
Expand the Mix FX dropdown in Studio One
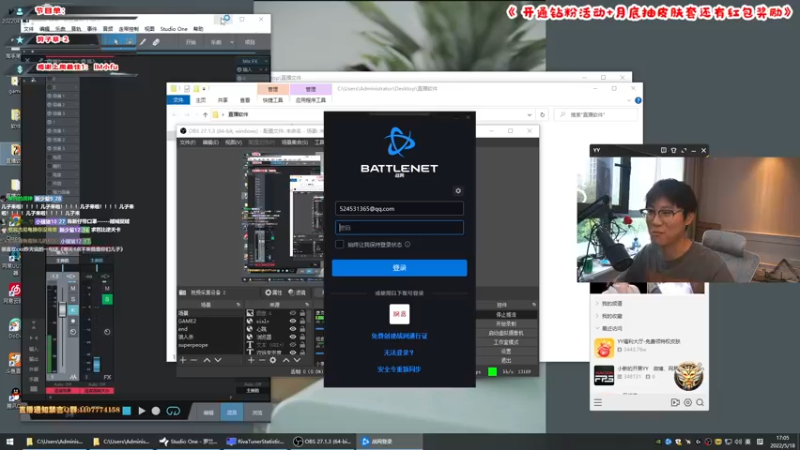click(266, 61)
